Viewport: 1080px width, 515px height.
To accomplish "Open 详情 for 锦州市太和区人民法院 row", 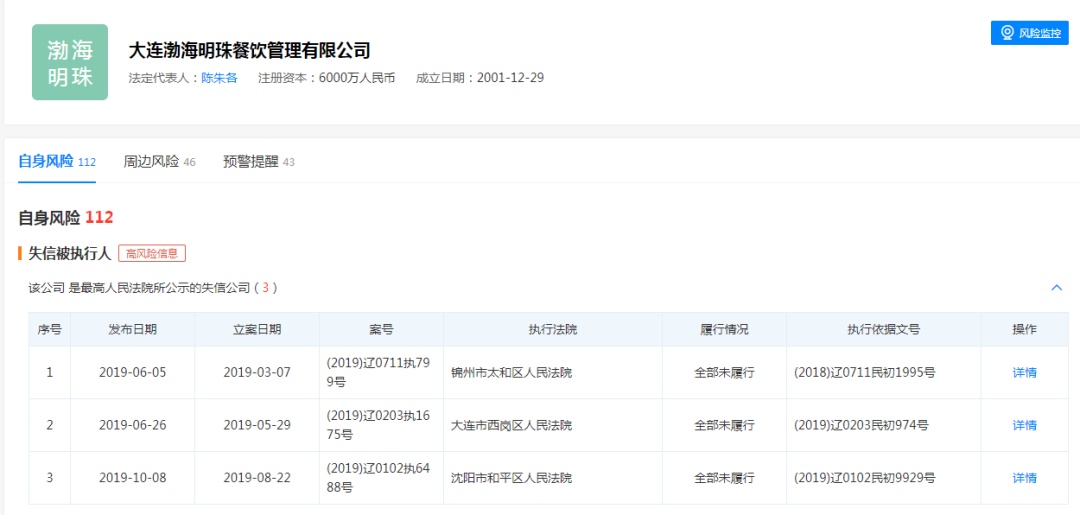I will 1024,373.
